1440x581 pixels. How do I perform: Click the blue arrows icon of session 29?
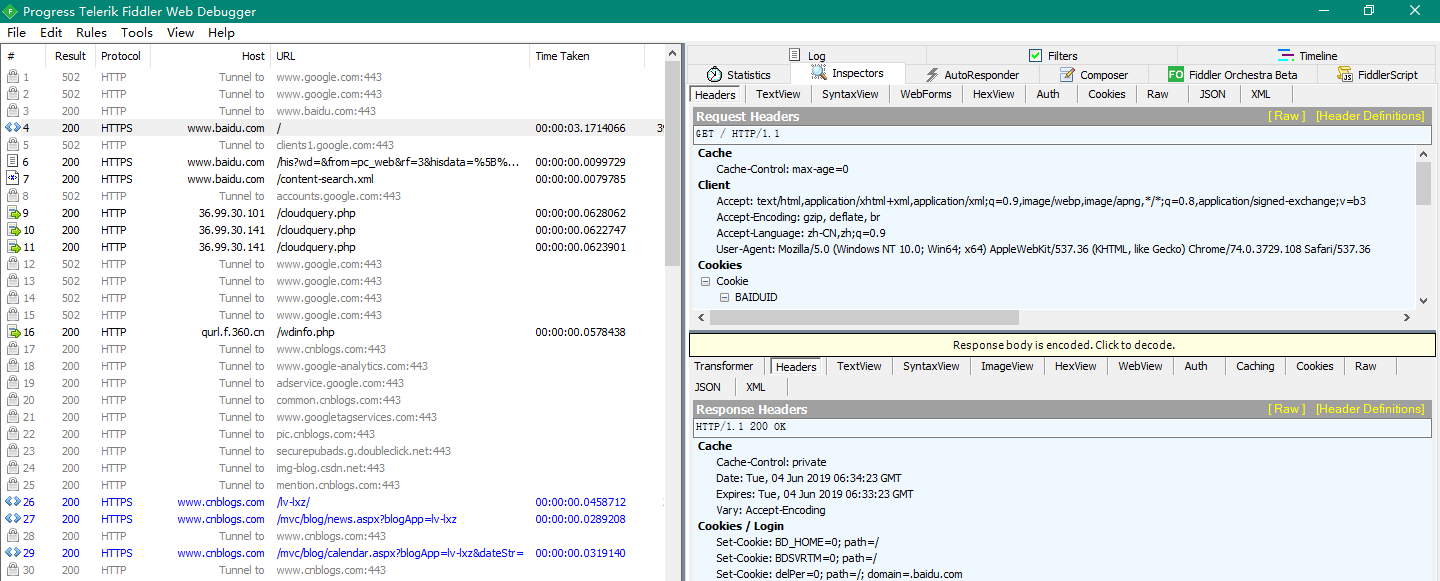12,553
